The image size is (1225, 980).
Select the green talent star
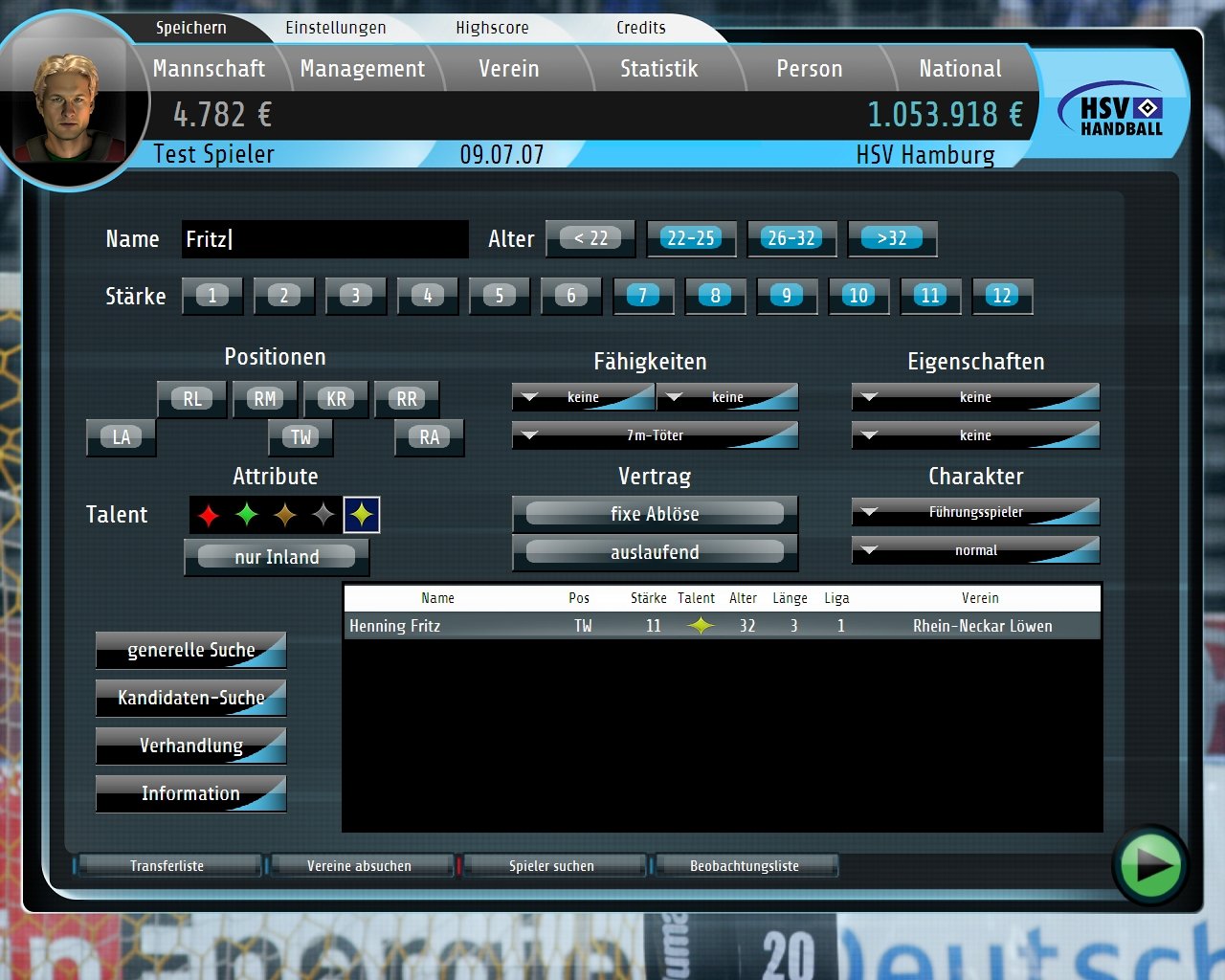click(x=247, y=515)
